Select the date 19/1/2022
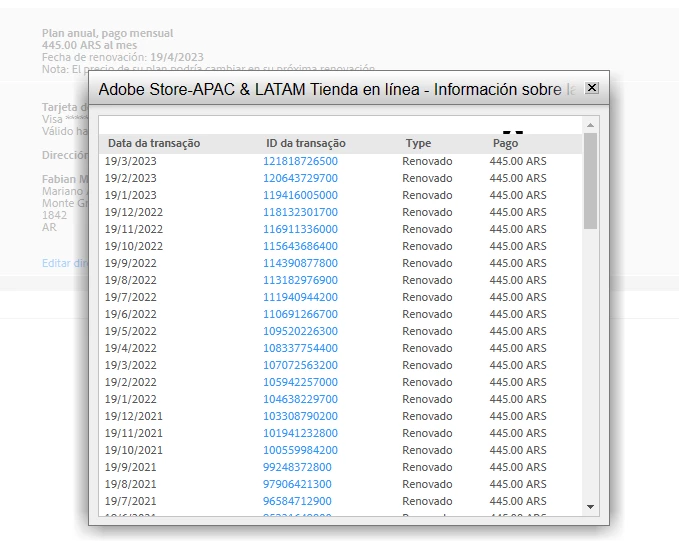Viewport: 679px width, 541px height. (130, 399)
